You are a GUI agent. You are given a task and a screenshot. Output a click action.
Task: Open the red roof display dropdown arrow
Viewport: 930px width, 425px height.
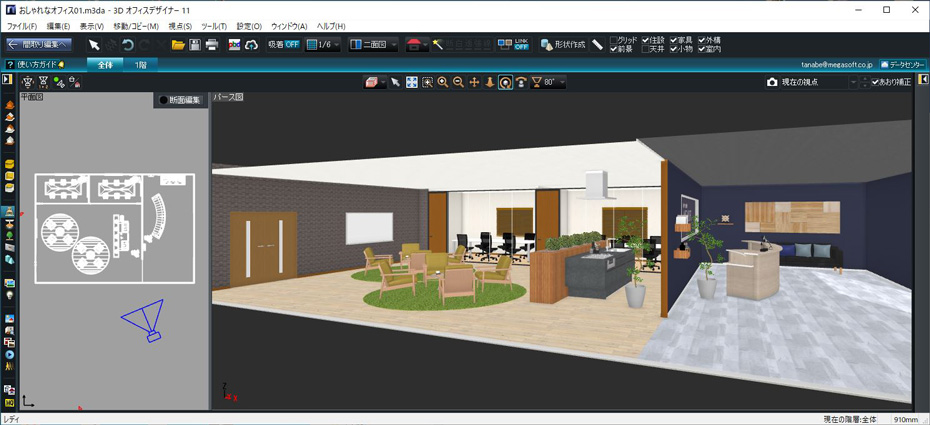click(x=425, y=45)
